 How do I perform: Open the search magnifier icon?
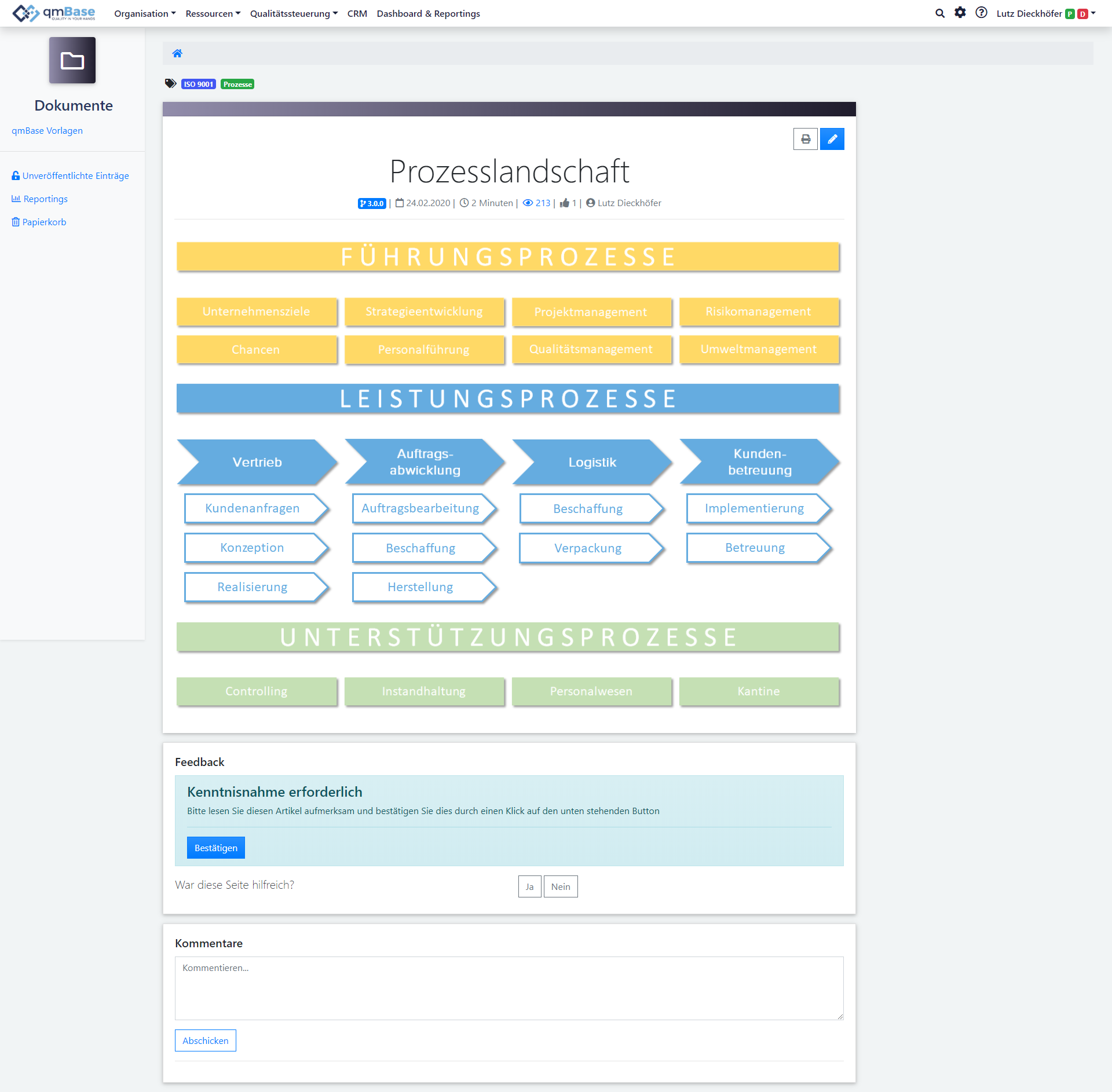coord(940,13)
